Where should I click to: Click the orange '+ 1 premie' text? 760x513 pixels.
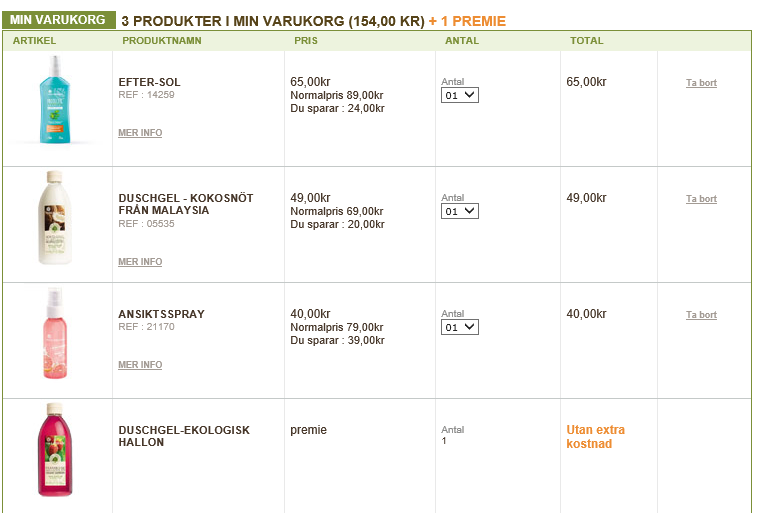click(467, 21)
